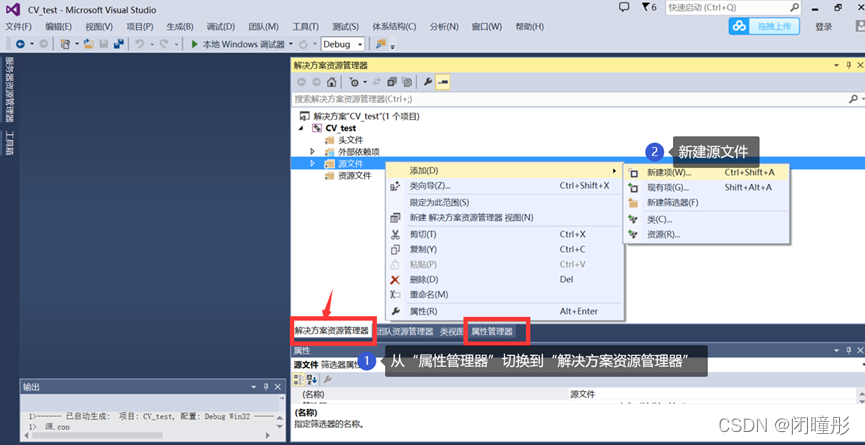Screen dimensions: 865x445
Task: Select 属性(R) in context menu
Action: 504,311
